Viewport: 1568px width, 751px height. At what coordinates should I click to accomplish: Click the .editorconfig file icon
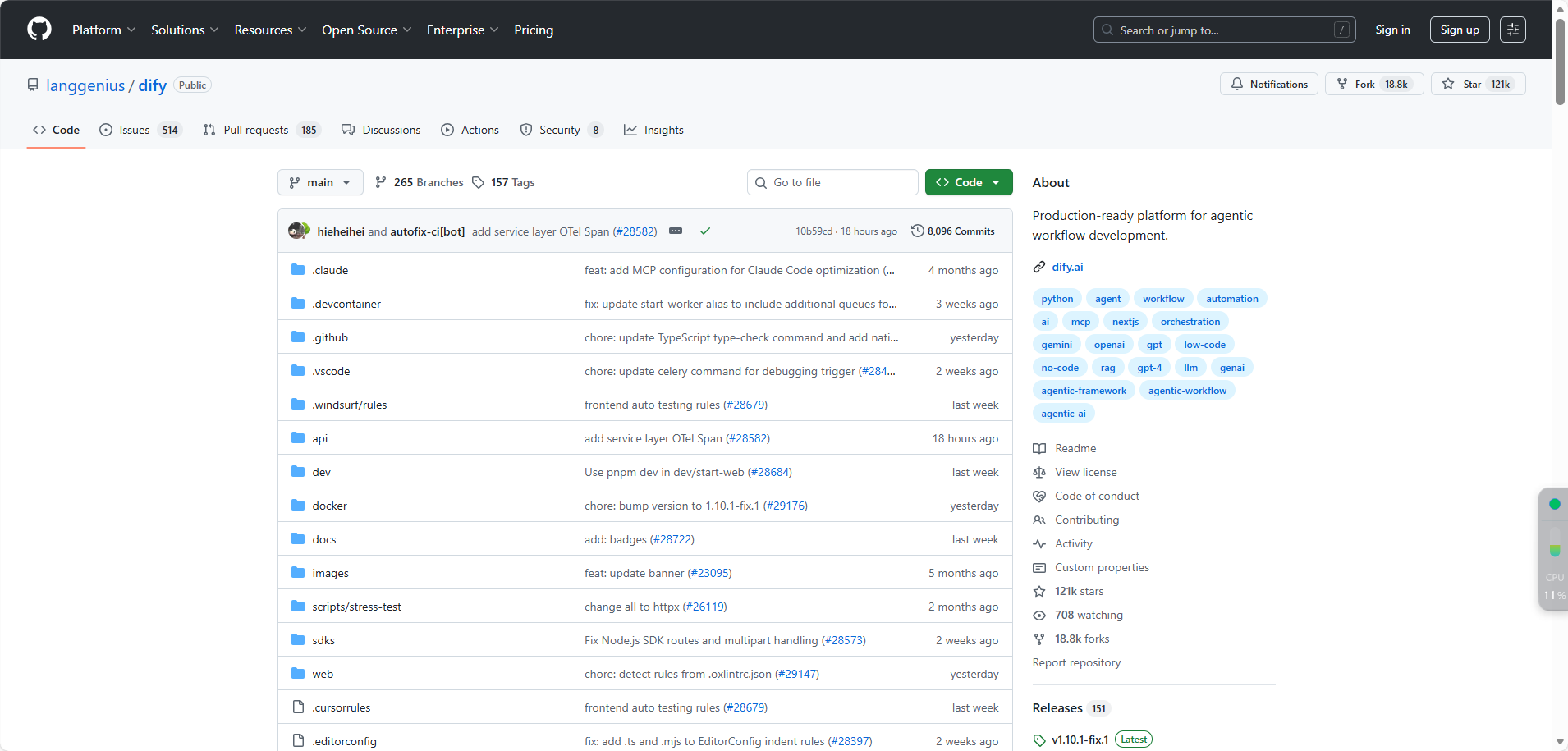click(x=298, y=741)
